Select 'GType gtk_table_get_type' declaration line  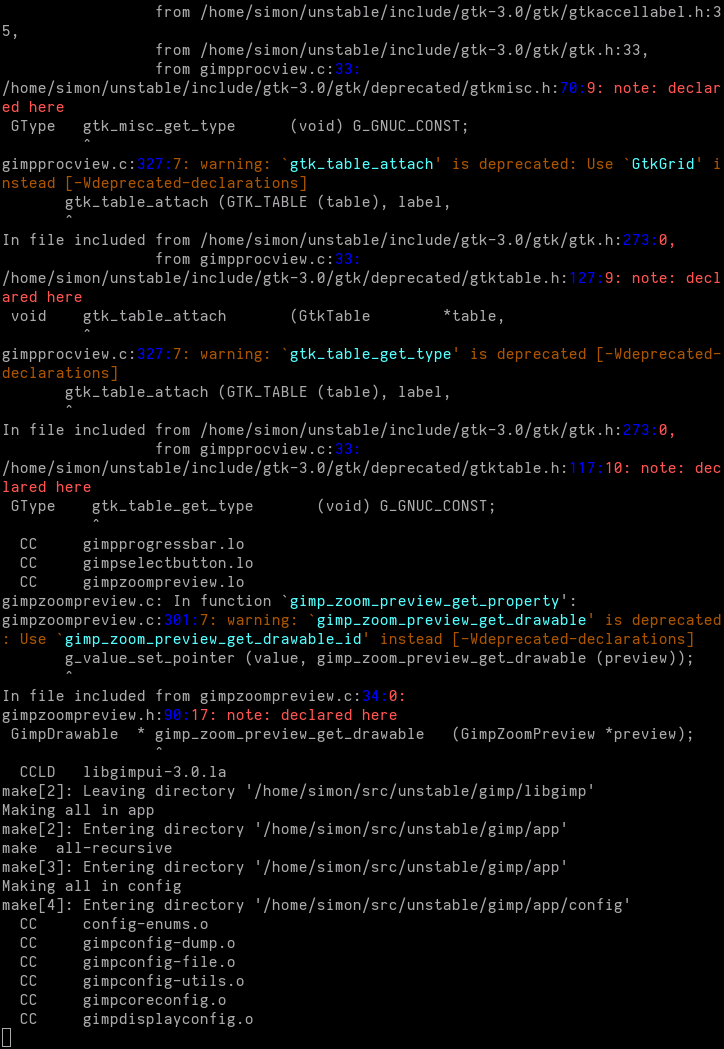[253, 506]
